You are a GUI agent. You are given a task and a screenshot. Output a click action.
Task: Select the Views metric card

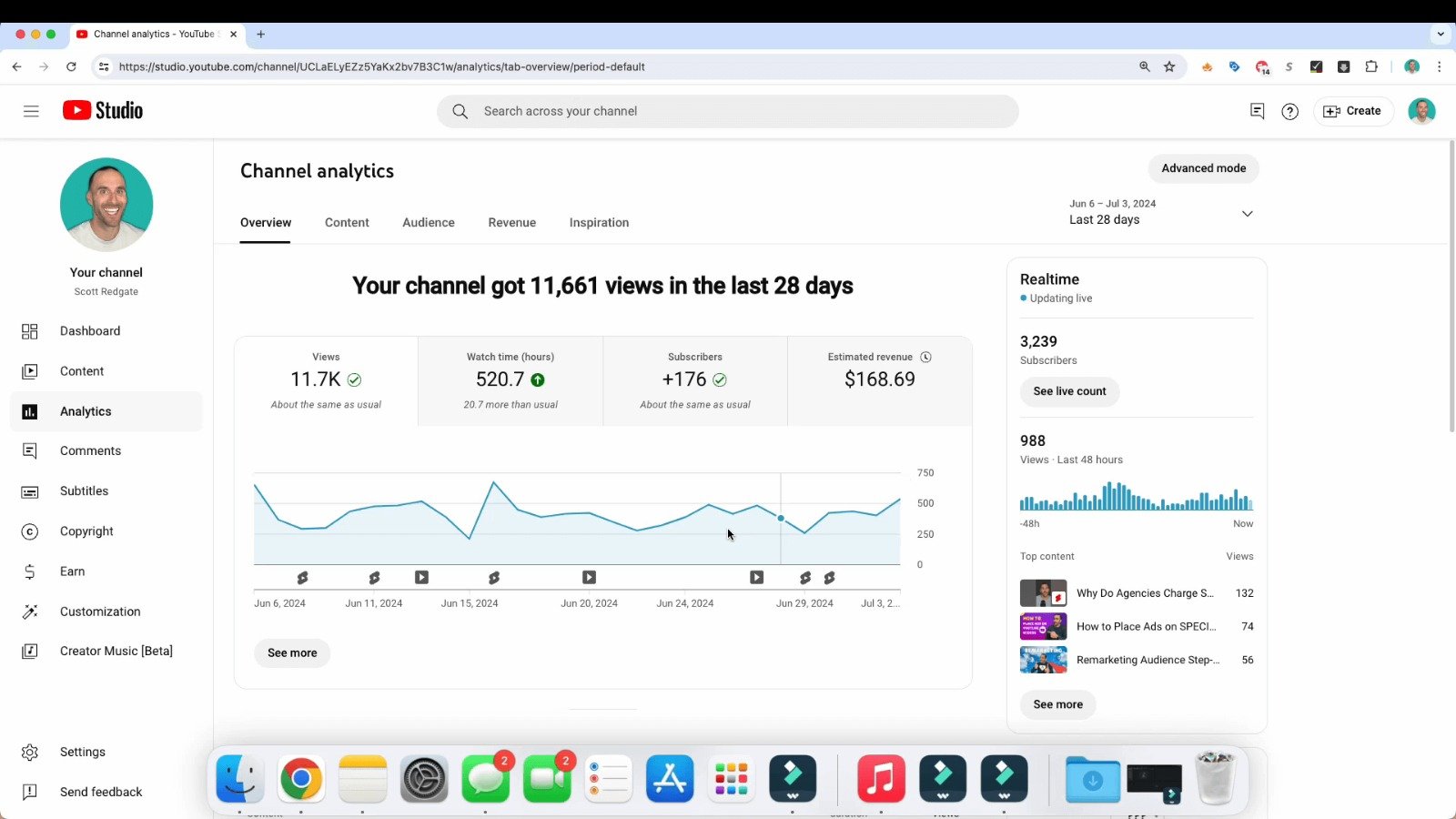pos(326,380)
